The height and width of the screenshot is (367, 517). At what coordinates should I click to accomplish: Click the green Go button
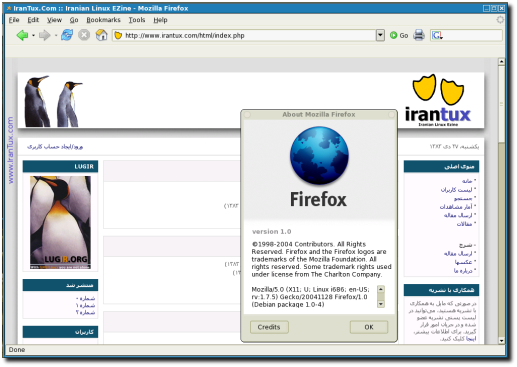(x=399, y=35)
